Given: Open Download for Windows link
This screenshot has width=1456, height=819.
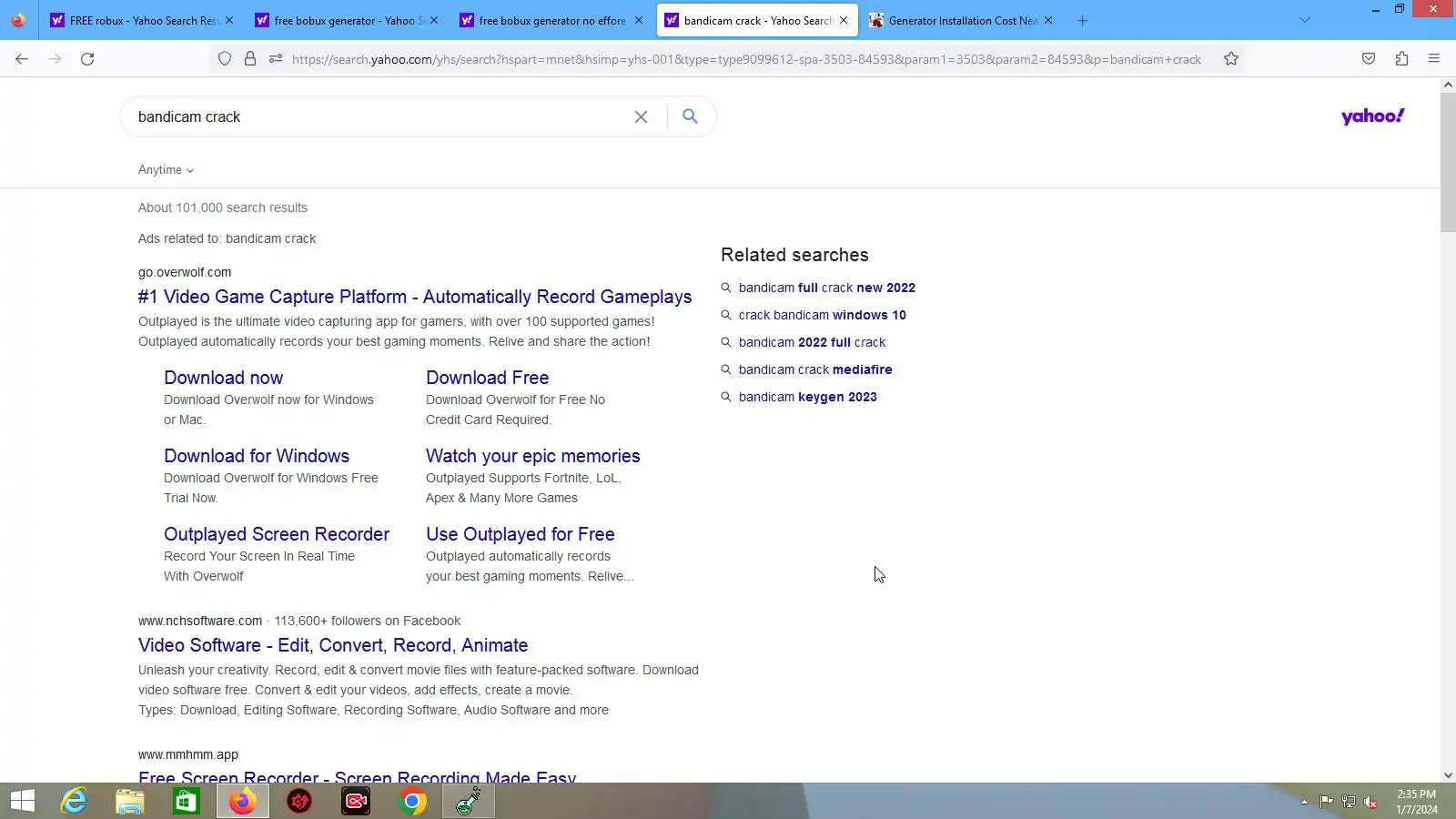Looking at the screenshot, I should pyautogui.click(x=257, y=456).
